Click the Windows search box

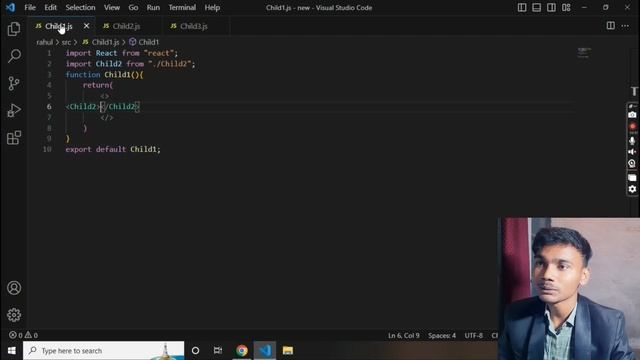click(x=104, y=351)
